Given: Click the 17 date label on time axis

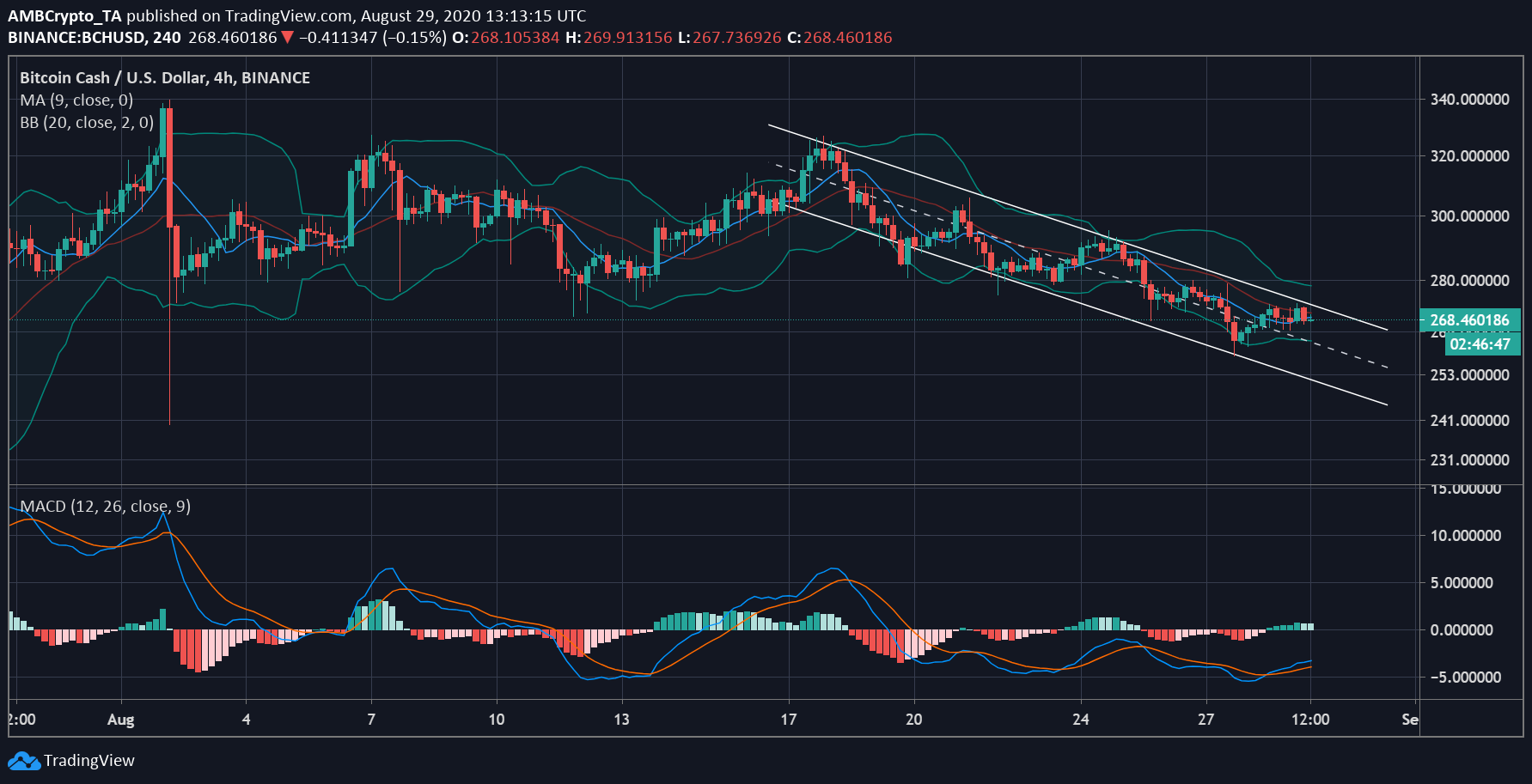Looking at the screenshot, I should [x=789, y=720].
